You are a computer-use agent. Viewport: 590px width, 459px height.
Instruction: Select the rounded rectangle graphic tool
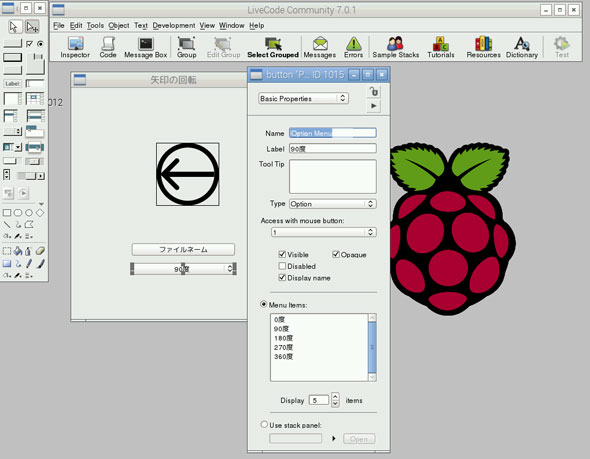(18, 213)
